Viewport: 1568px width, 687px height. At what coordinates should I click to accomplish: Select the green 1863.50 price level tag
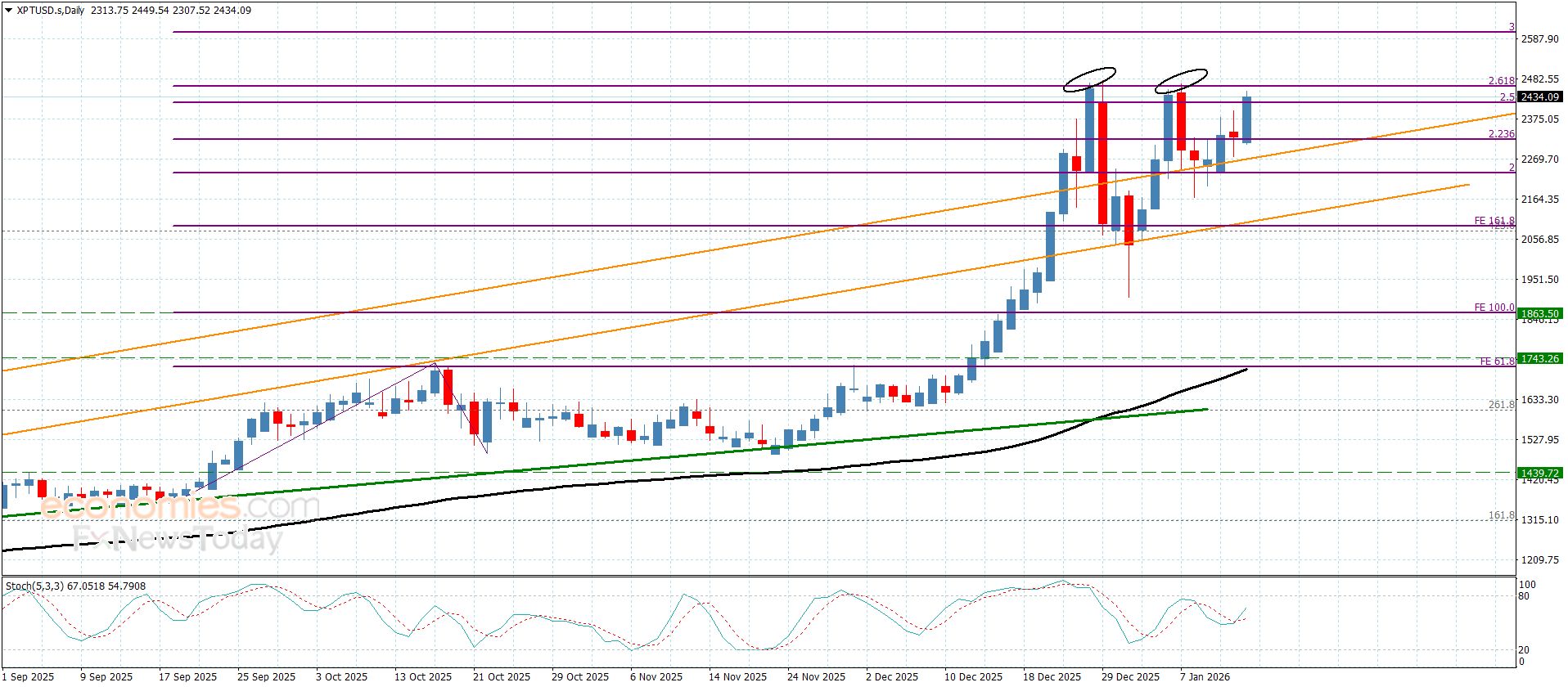point(1539,313)
